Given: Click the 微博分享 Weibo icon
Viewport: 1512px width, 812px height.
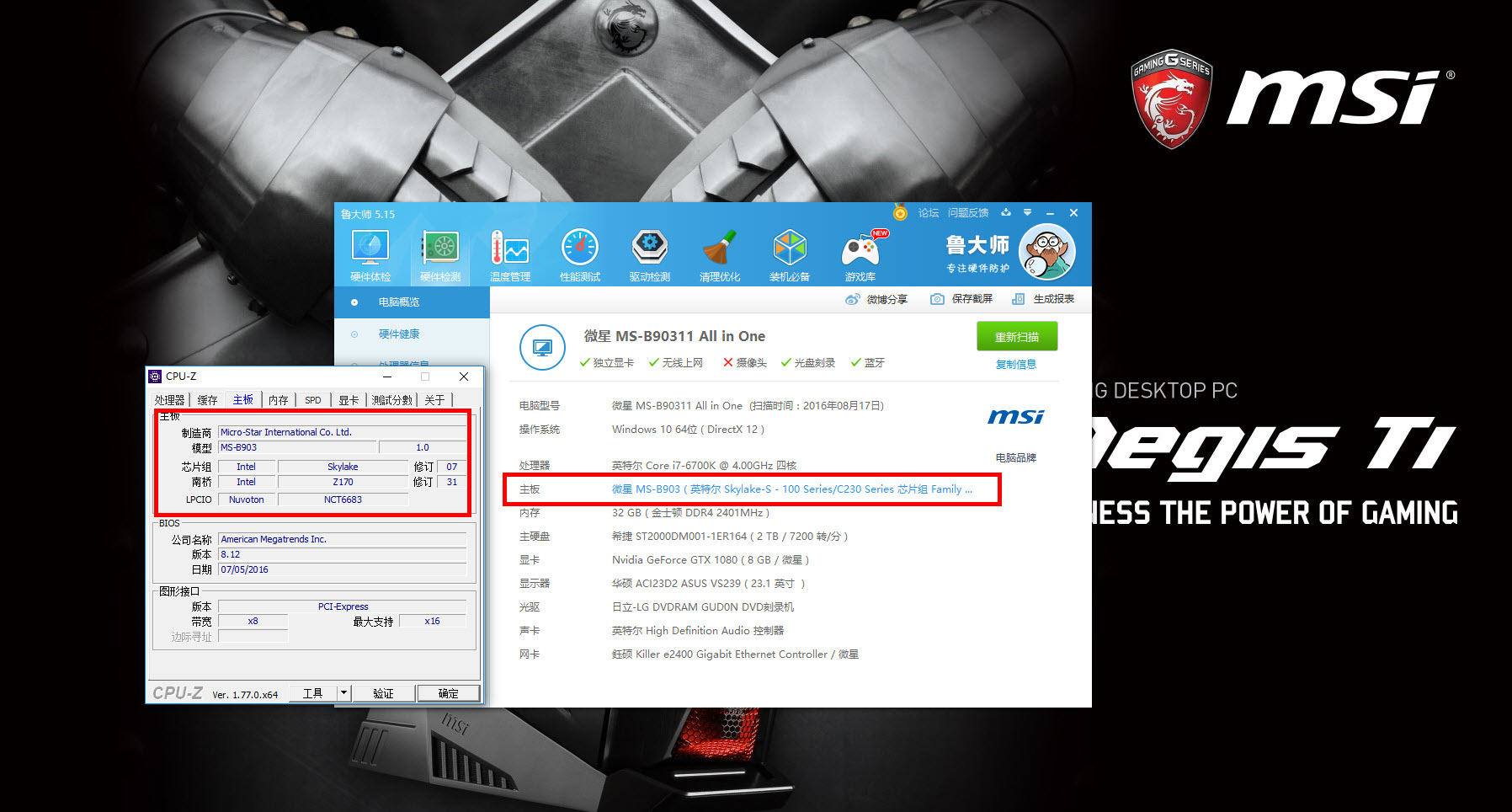Looking at the screenshot, I should (853, 299).
